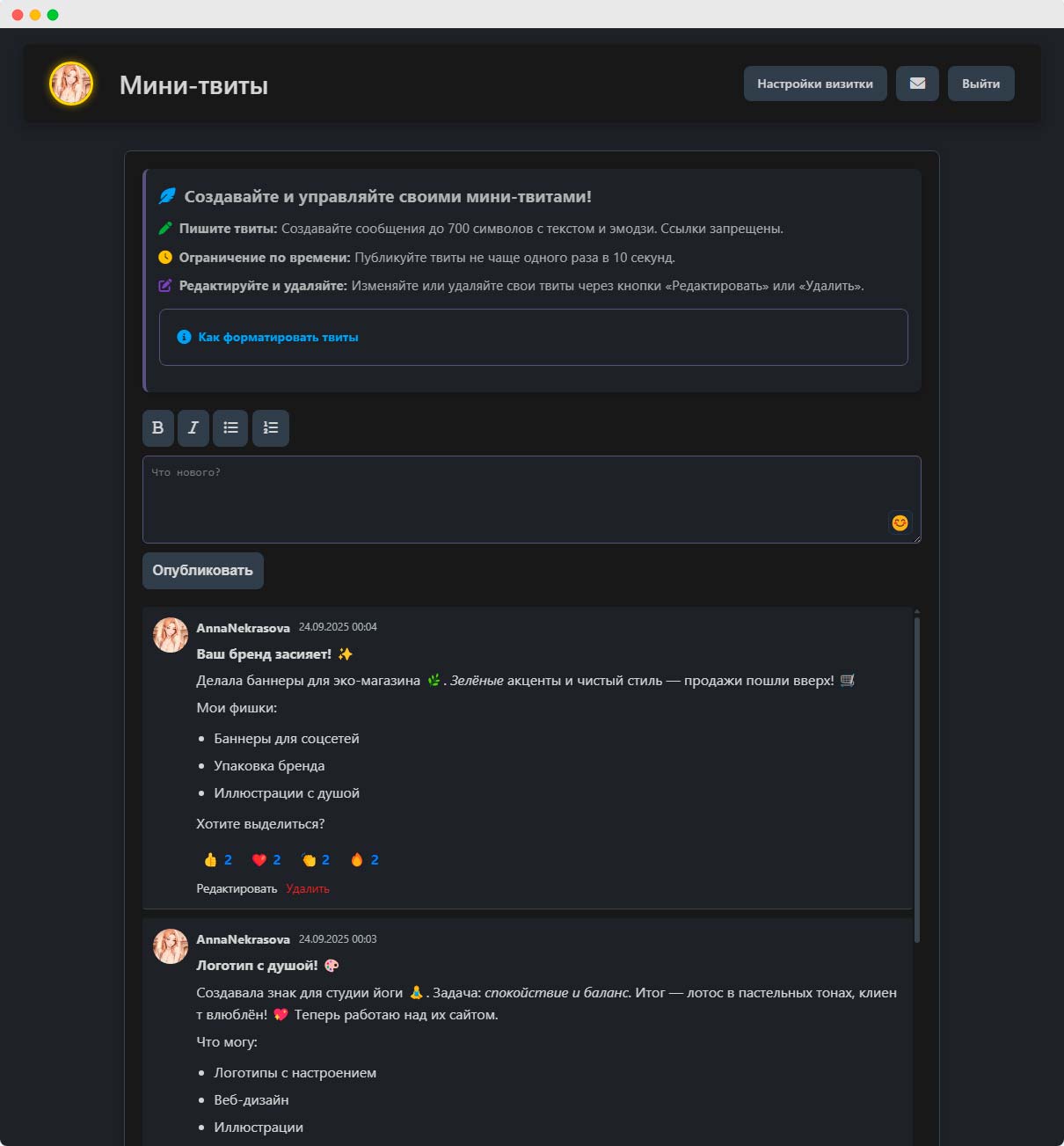Apply italic formatting with the I button

coord(193,428)
